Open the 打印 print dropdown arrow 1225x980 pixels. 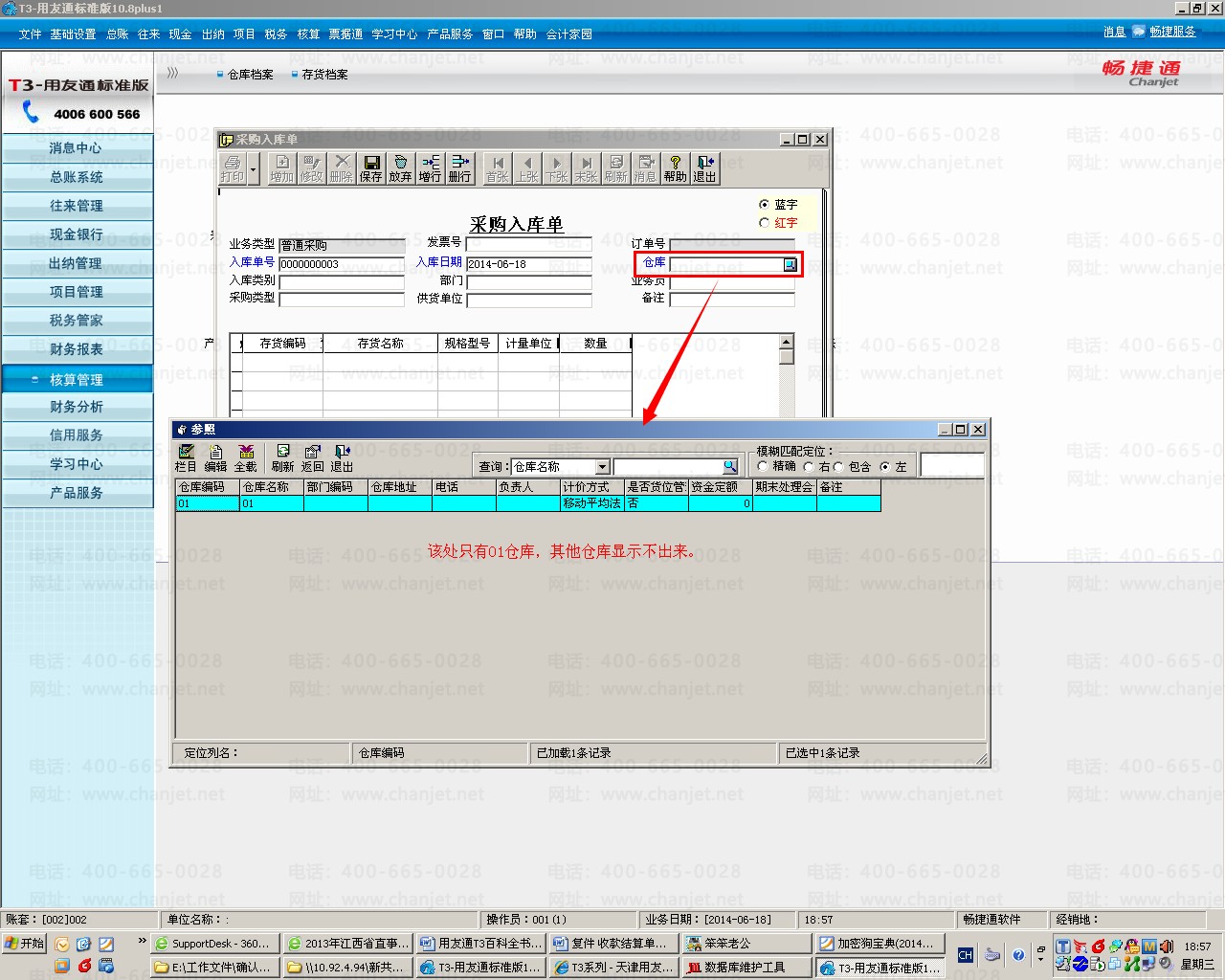point(254,169)
